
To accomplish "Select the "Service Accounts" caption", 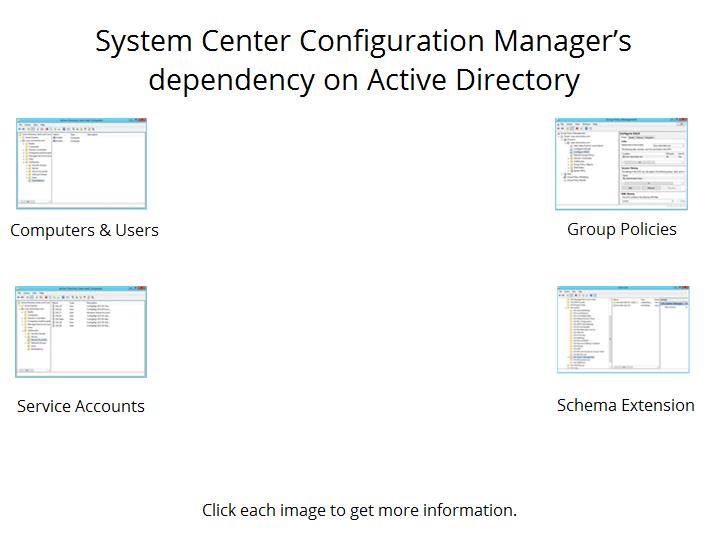I will pos(81,406).
